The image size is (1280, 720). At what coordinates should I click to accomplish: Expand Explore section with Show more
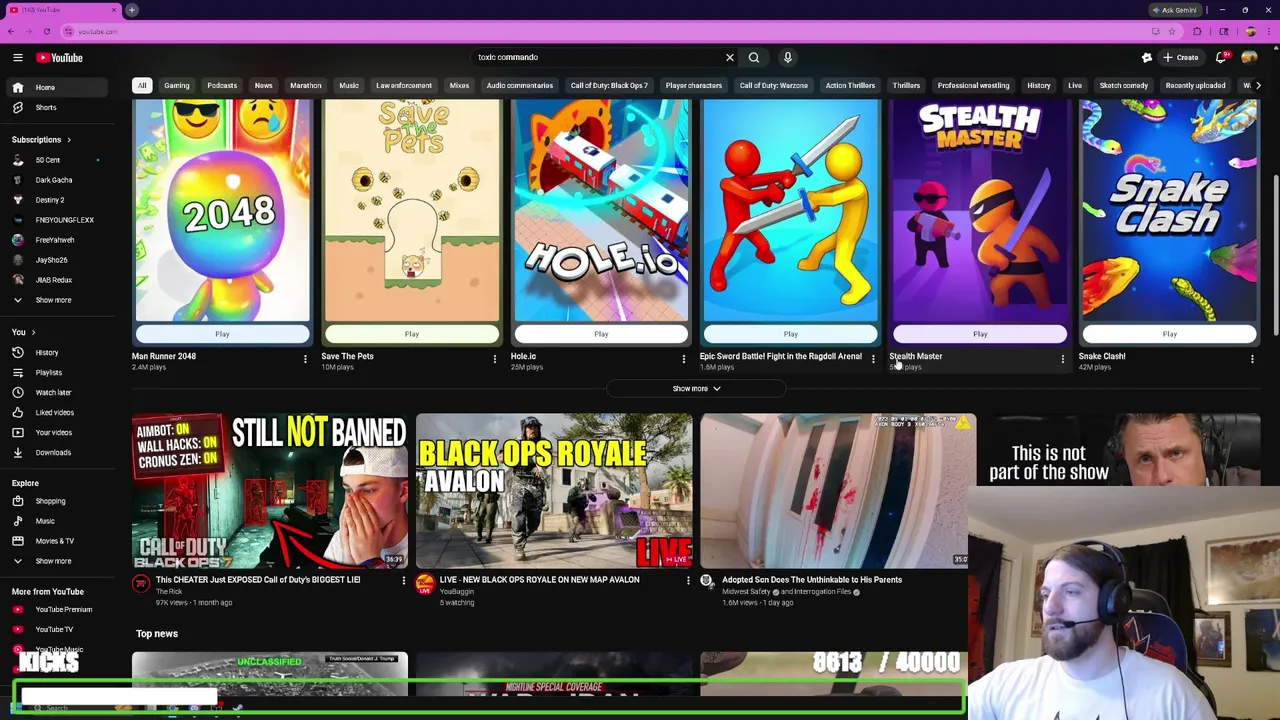pyautogui.click(x=57, y=561)
